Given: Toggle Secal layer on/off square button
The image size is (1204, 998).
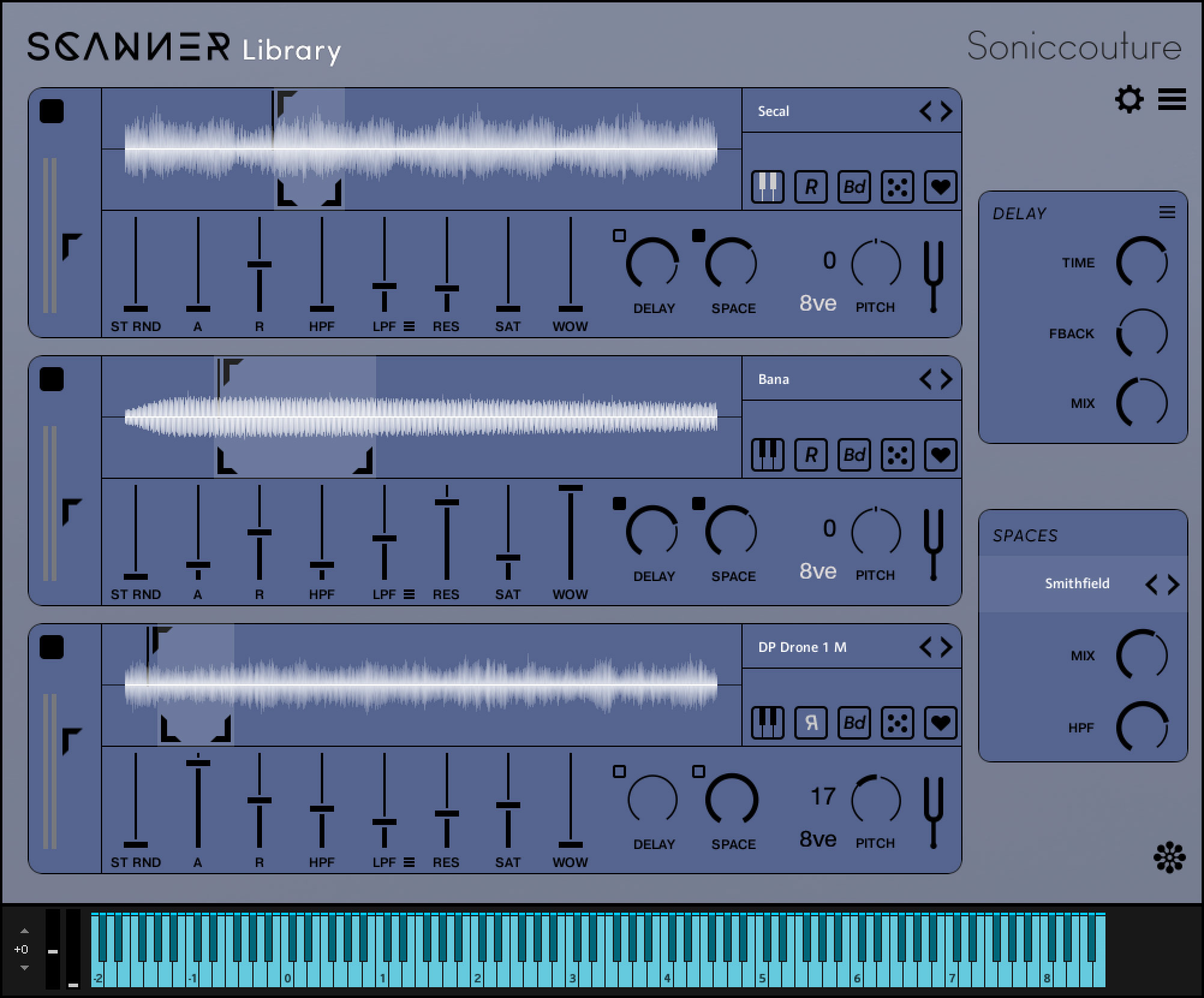Looking at the screenshot, I should (x=52, y=112).
